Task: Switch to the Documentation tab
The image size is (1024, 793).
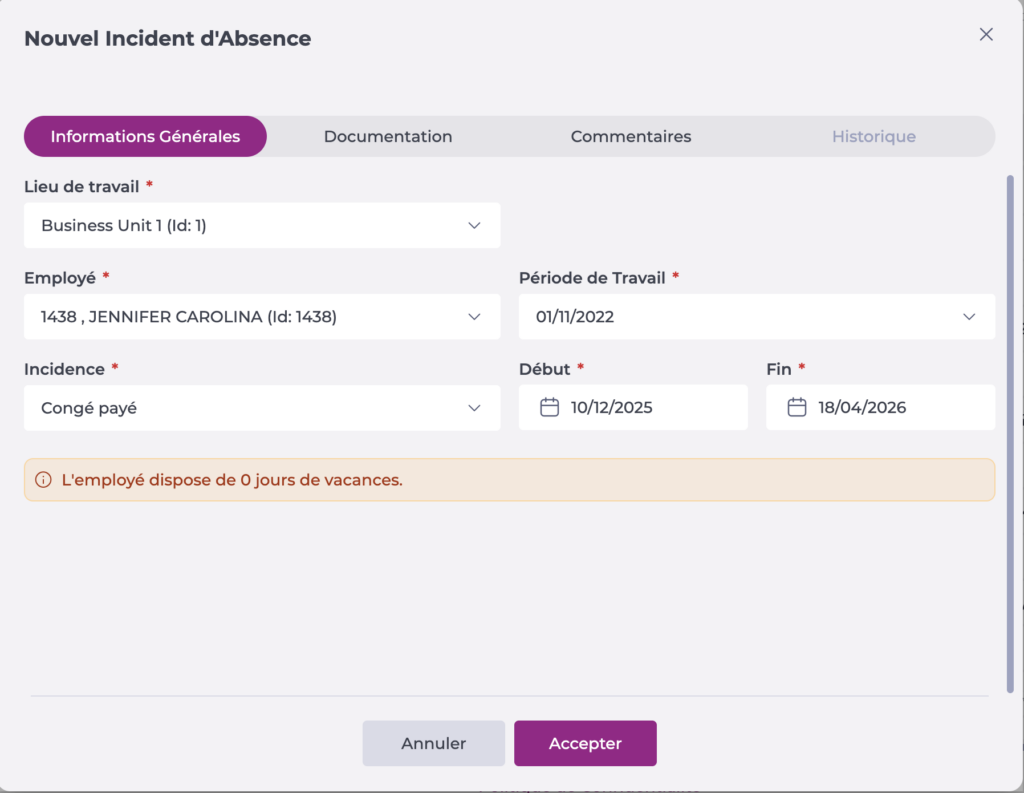Action: tap(388, 137)
